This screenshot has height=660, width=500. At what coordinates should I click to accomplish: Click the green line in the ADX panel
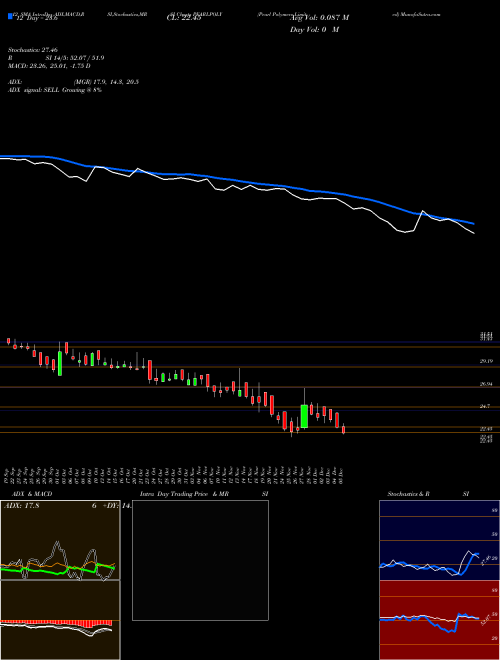(57, 569)
